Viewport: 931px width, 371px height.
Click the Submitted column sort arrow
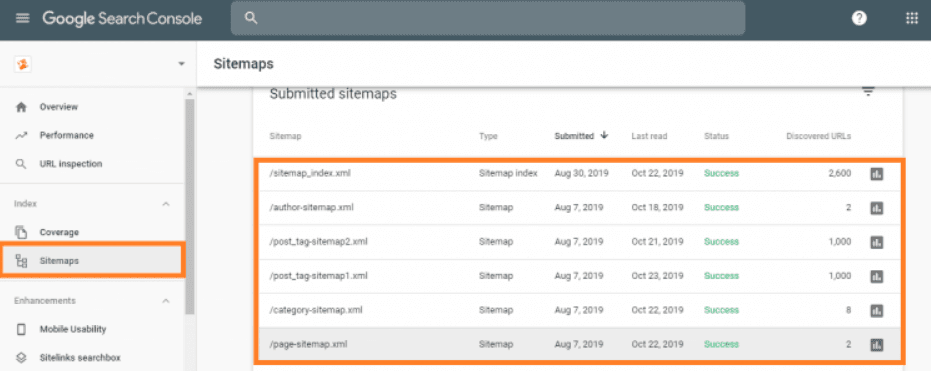(x=604, y=135)
